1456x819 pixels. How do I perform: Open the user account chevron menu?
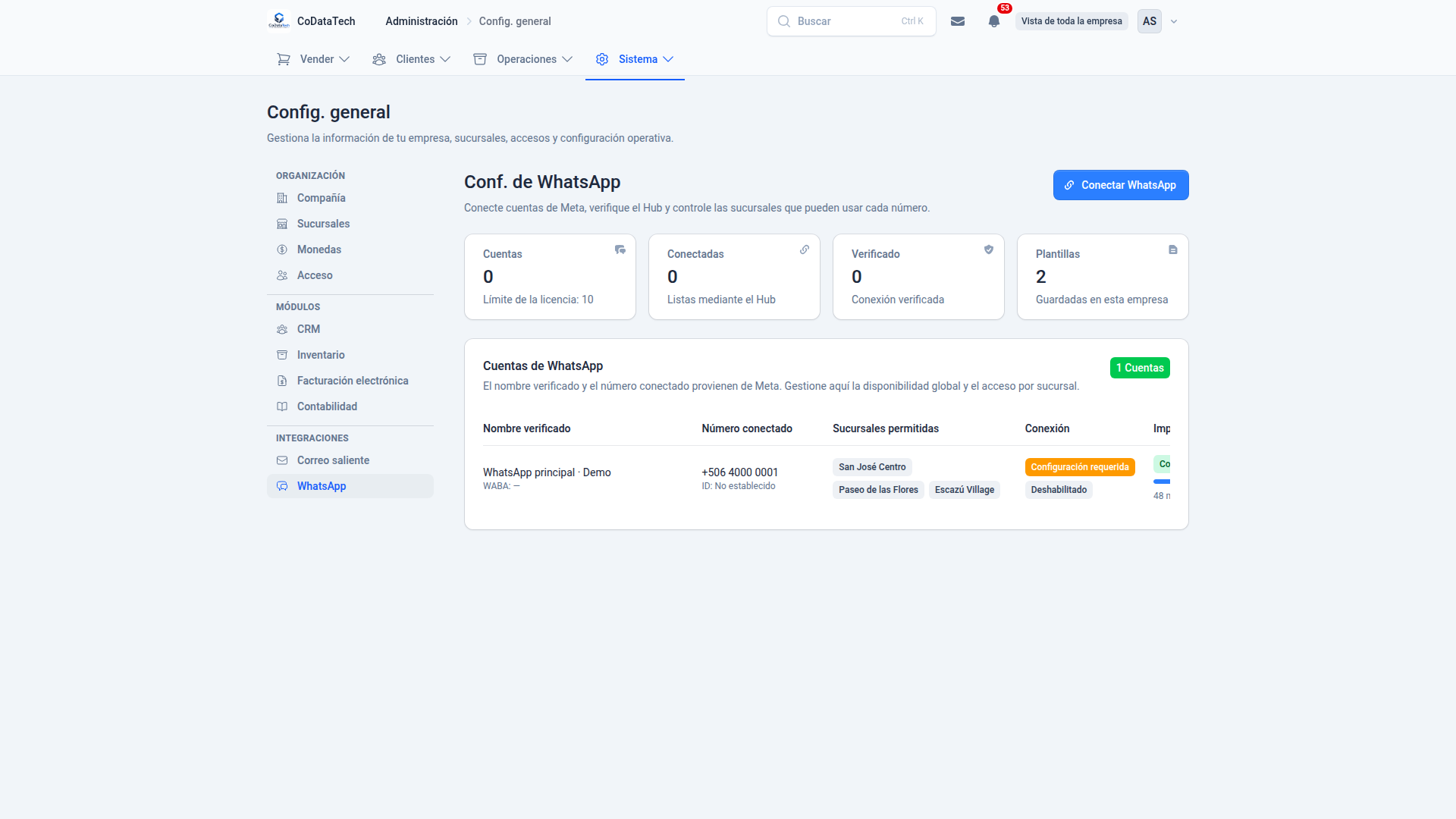(x=1174, y=21)
